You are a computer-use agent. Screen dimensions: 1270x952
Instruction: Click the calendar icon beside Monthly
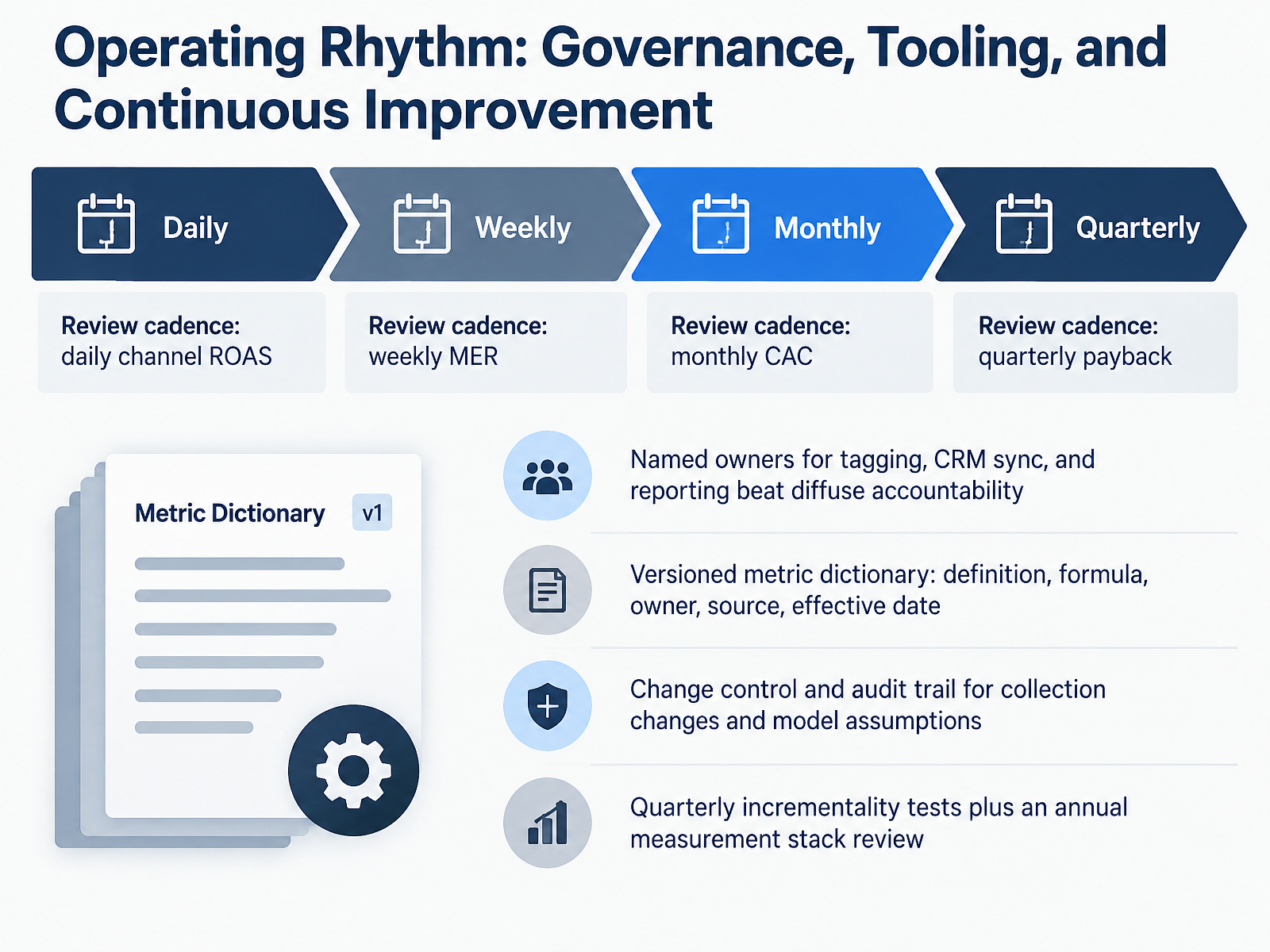click(721, 224)
